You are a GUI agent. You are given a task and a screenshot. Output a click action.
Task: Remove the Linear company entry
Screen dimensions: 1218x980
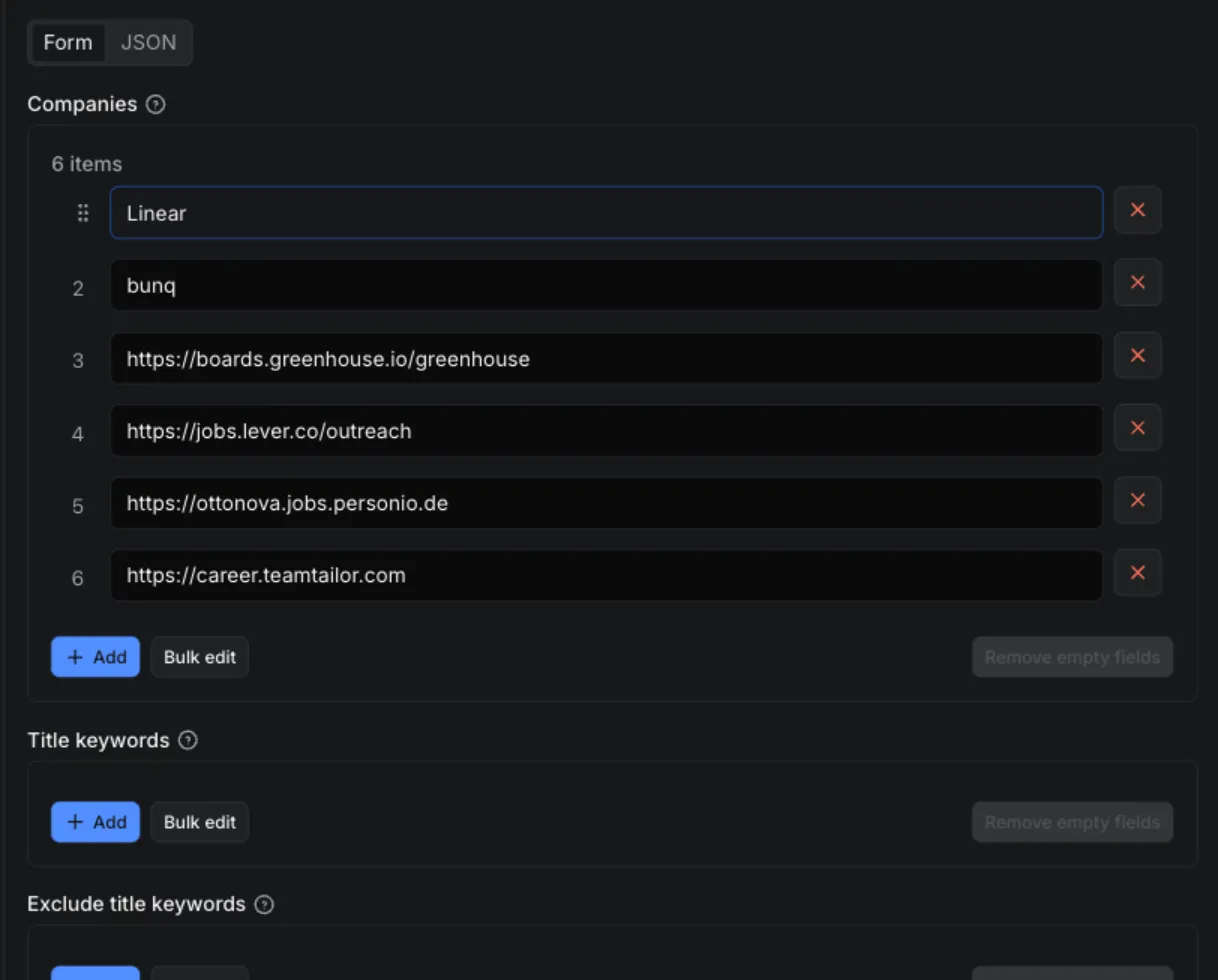tap(1137, 210)
